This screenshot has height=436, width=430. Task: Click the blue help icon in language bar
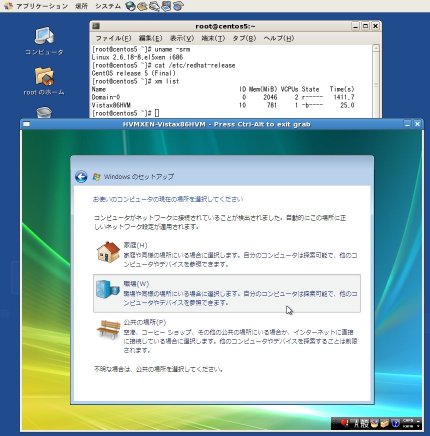click(395, 424)
